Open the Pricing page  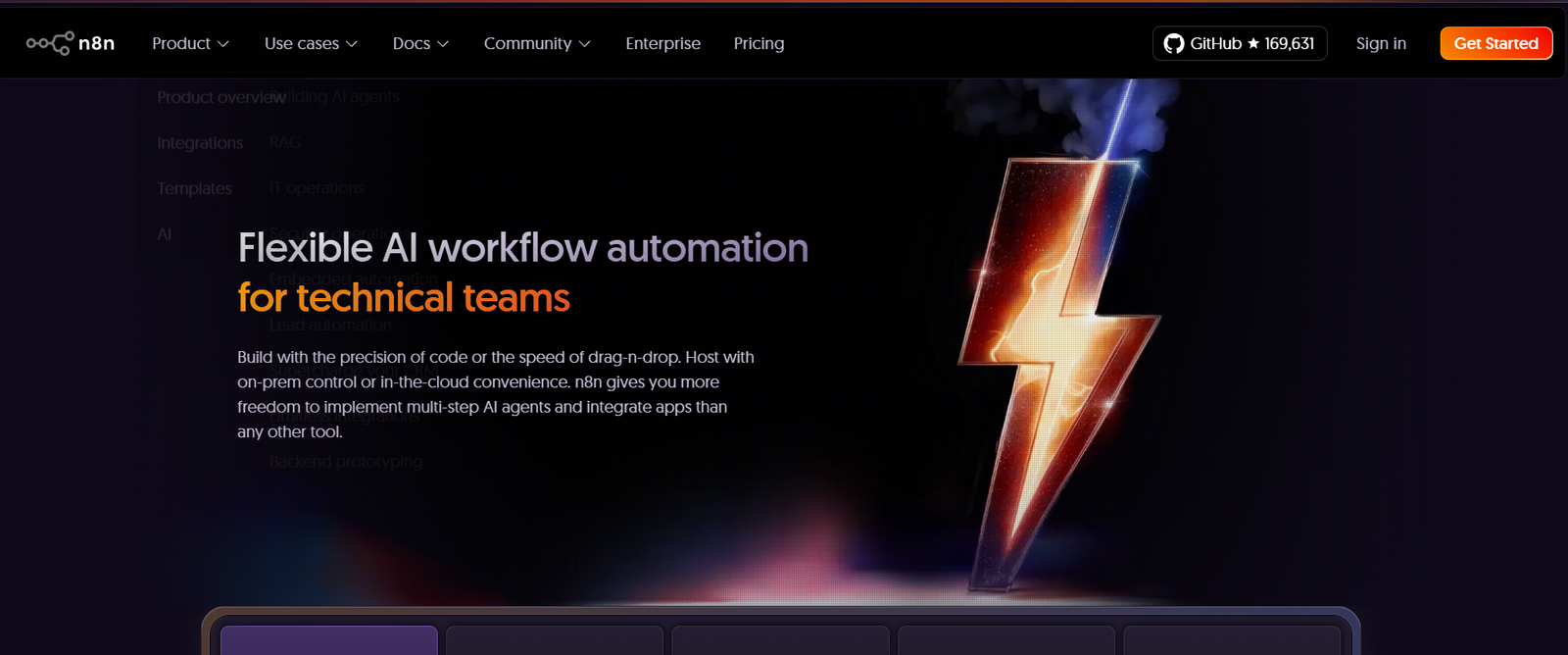click(759, 43)
